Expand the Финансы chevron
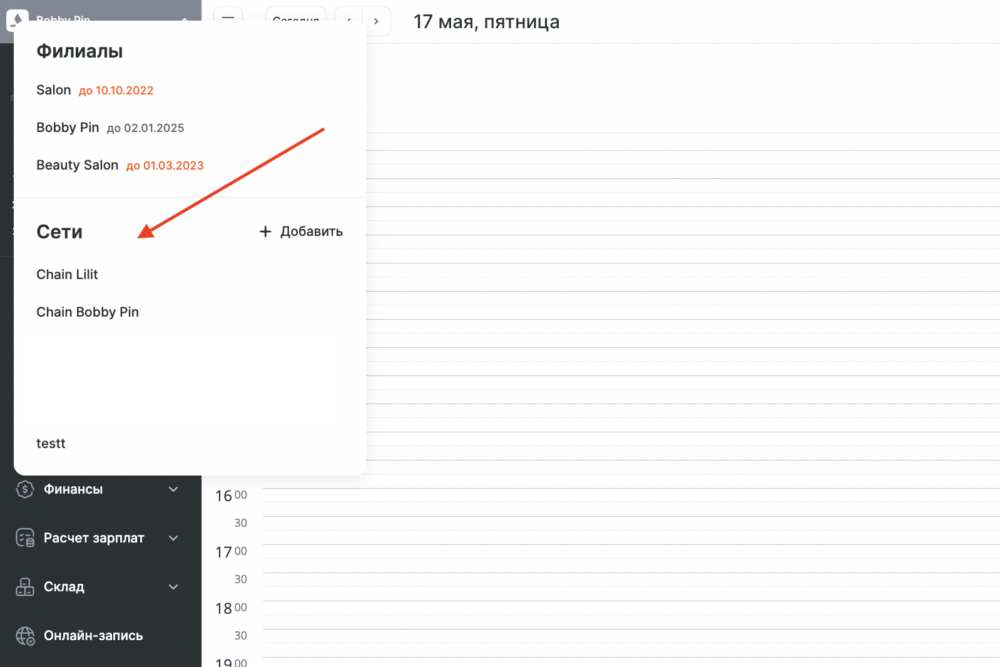This screenshot has height=667, width=1000. click(x=173, y=489)
